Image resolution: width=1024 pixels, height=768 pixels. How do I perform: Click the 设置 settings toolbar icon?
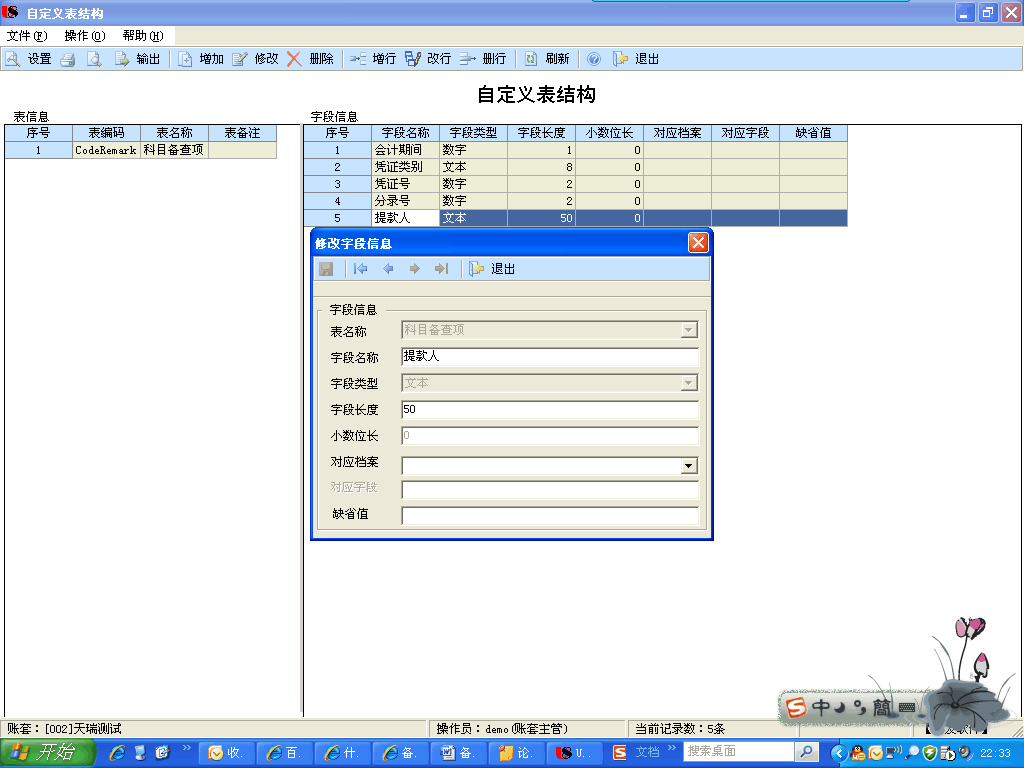(x=28, y=59)
